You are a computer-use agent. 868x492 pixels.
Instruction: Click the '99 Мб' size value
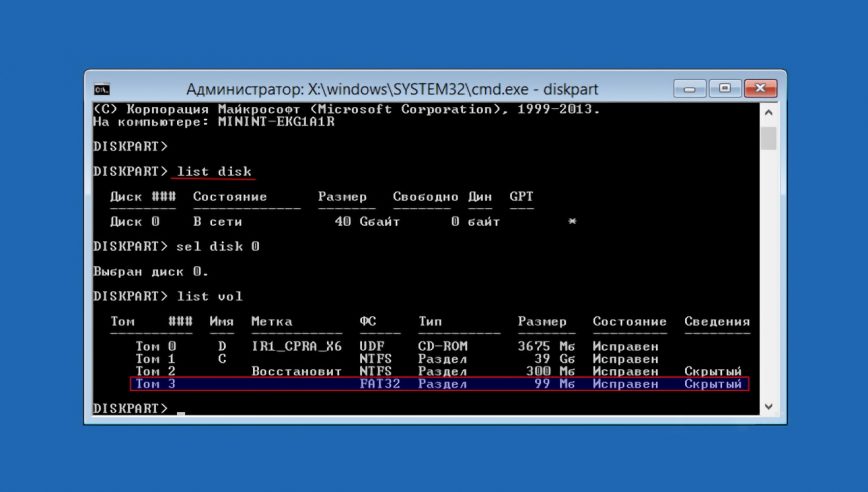tap(555, 384)
